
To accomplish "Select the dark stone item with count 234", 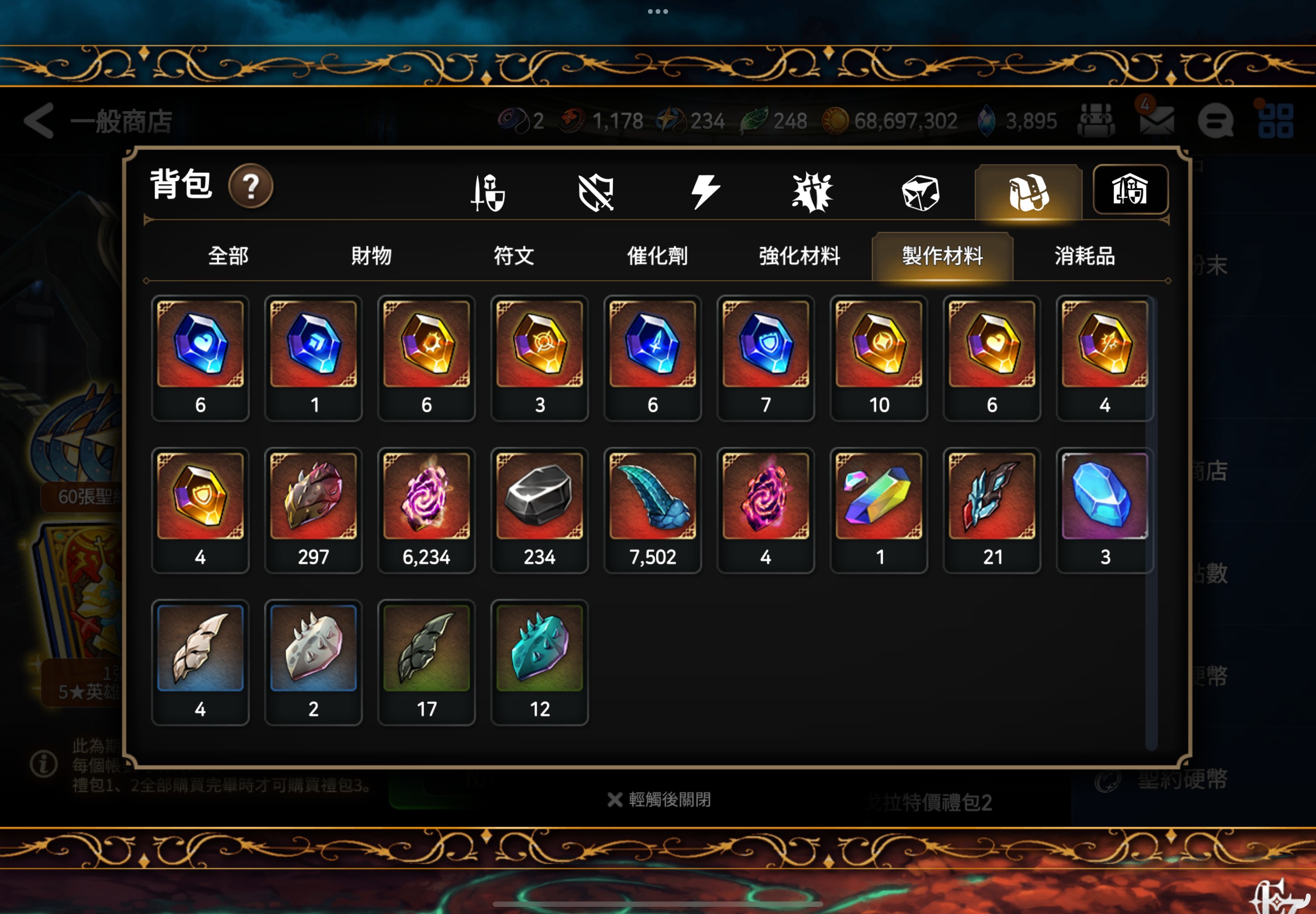I will pos(540,510).
